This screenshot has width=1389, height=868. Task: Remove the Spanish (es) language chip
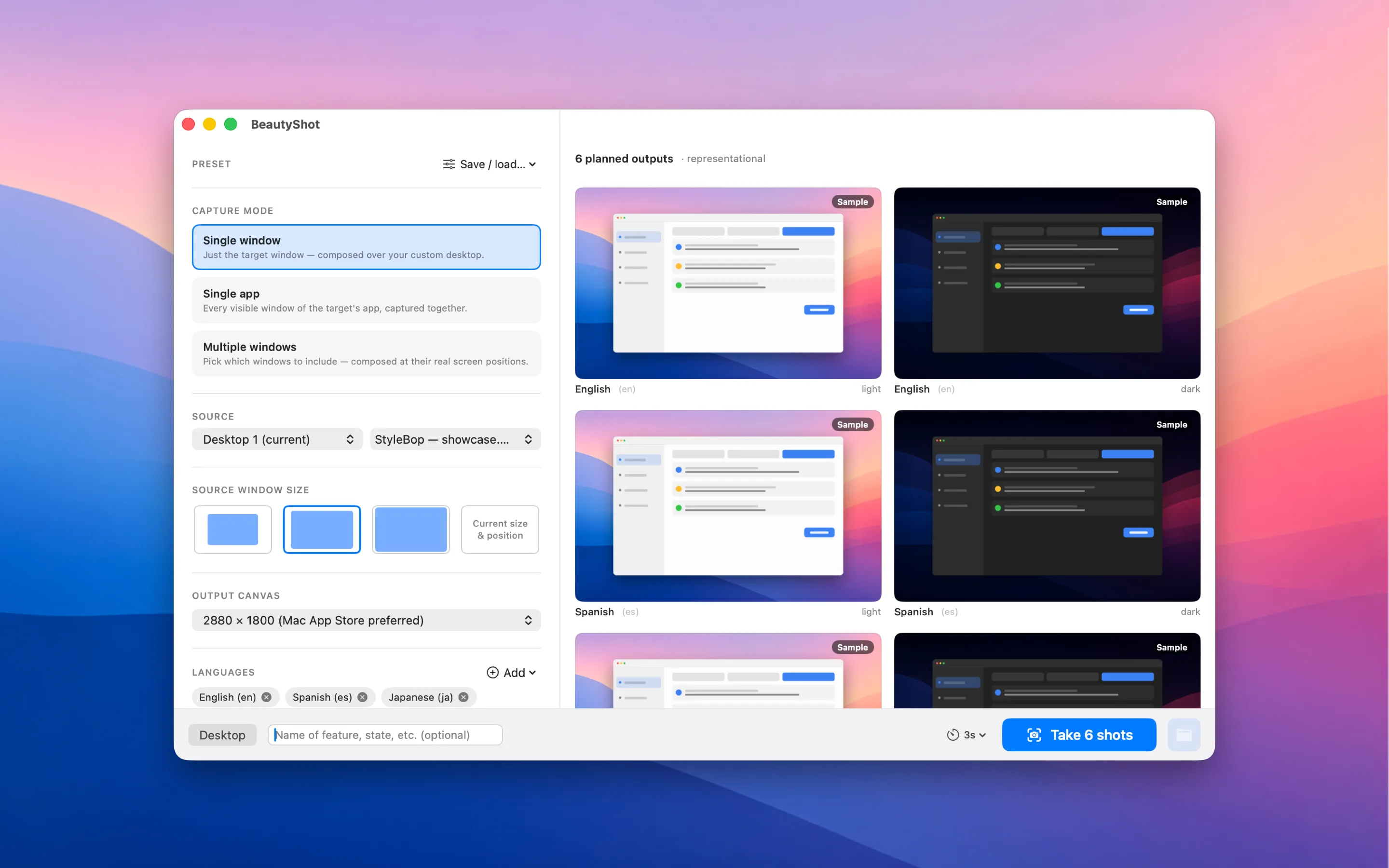[362, 697]
